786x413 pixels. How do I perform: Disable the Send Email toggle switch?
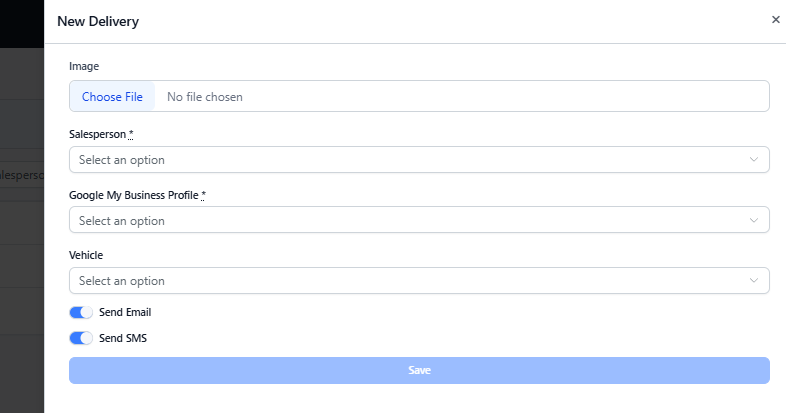coord(81,312)
